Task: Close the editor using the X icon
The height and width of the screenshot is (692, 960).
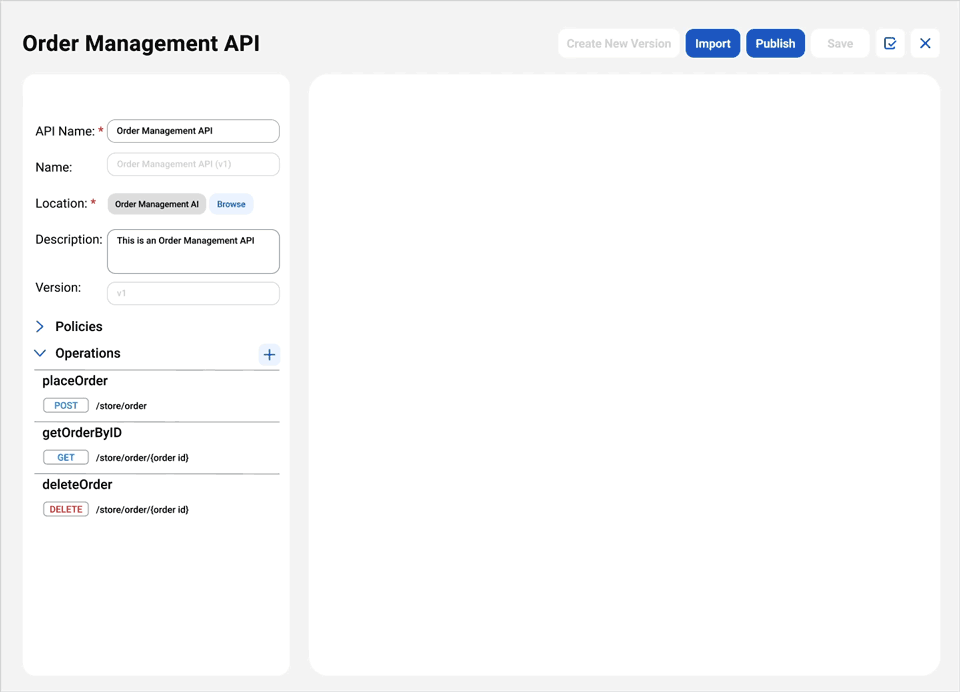Action: coord(925,43)
